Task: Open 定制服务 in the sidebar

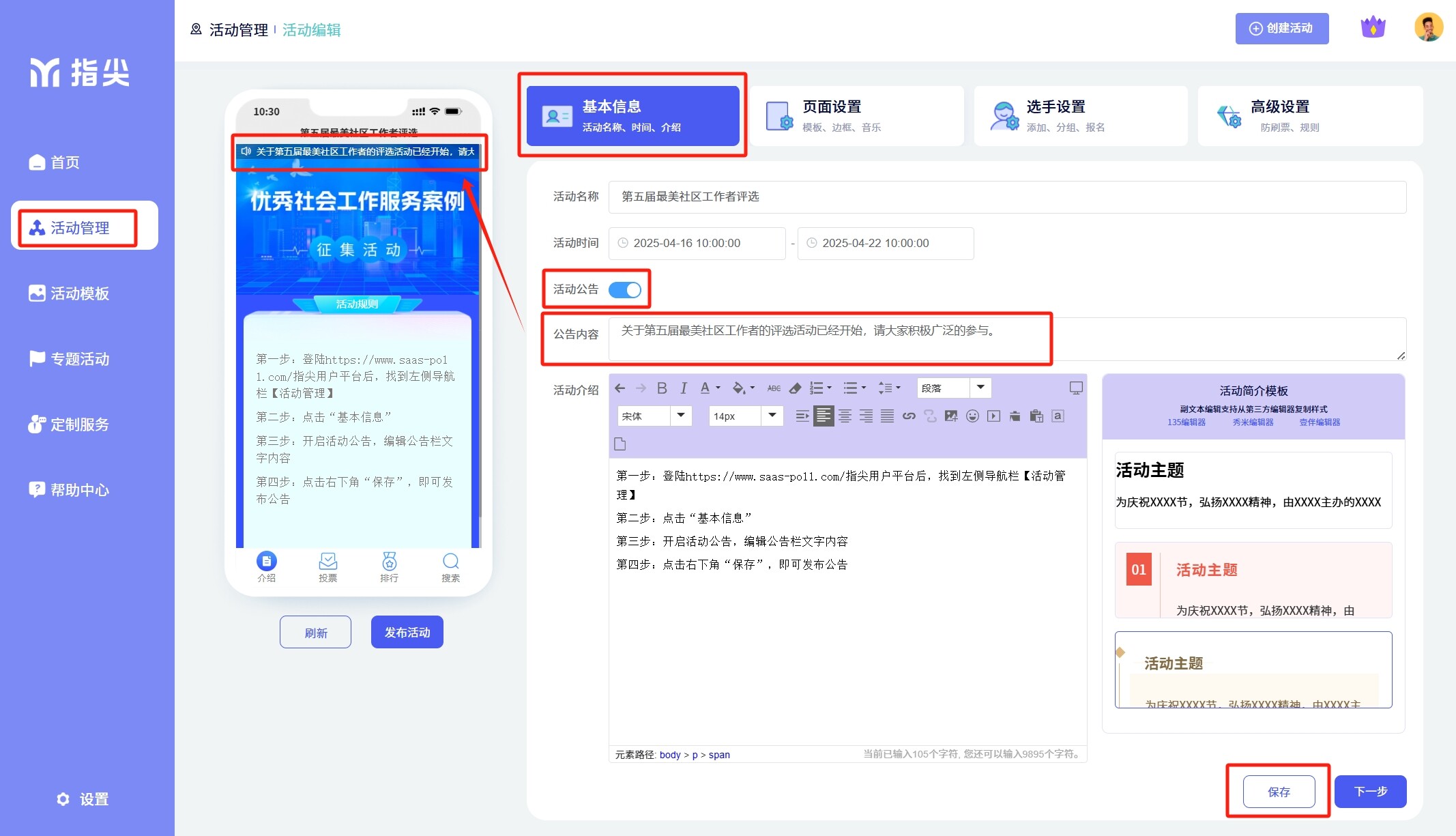Action: point(69,424)
